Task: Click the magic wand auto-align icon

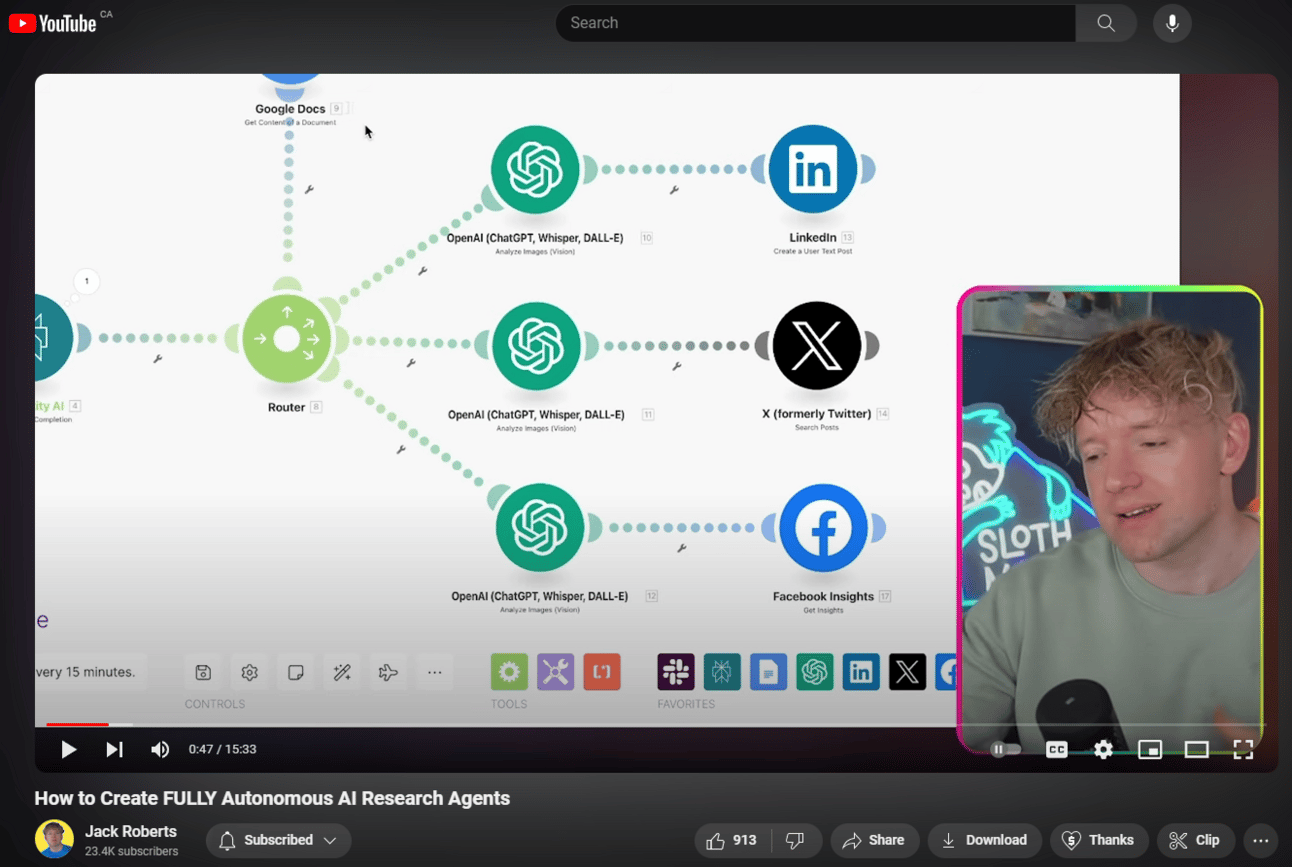Action: [342, 673]
